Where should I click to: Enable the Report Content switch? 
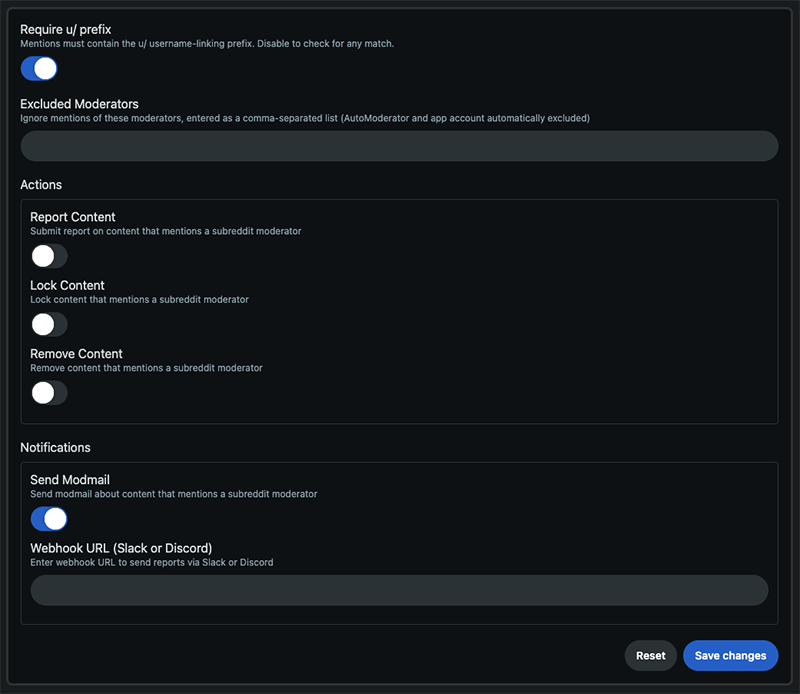pos(49,256)
